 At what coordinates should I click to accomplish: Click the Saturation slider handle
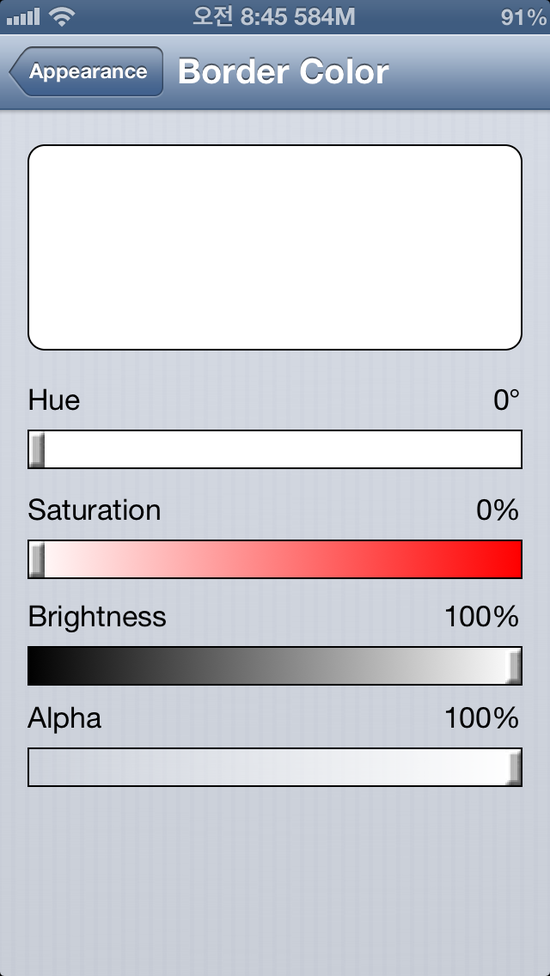point(37,560)
